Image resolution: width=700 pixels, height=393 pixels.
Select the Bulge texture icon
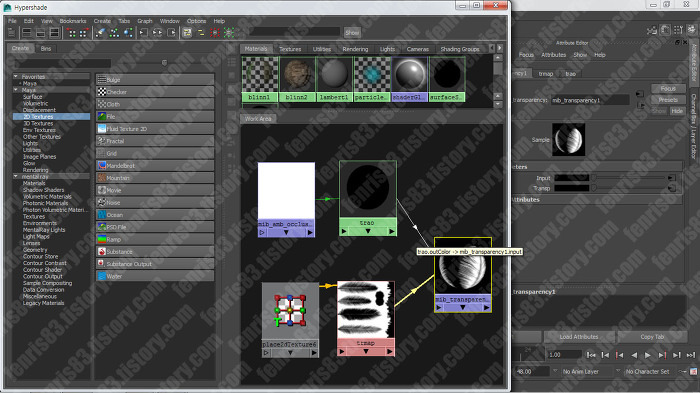pos(102,79)
